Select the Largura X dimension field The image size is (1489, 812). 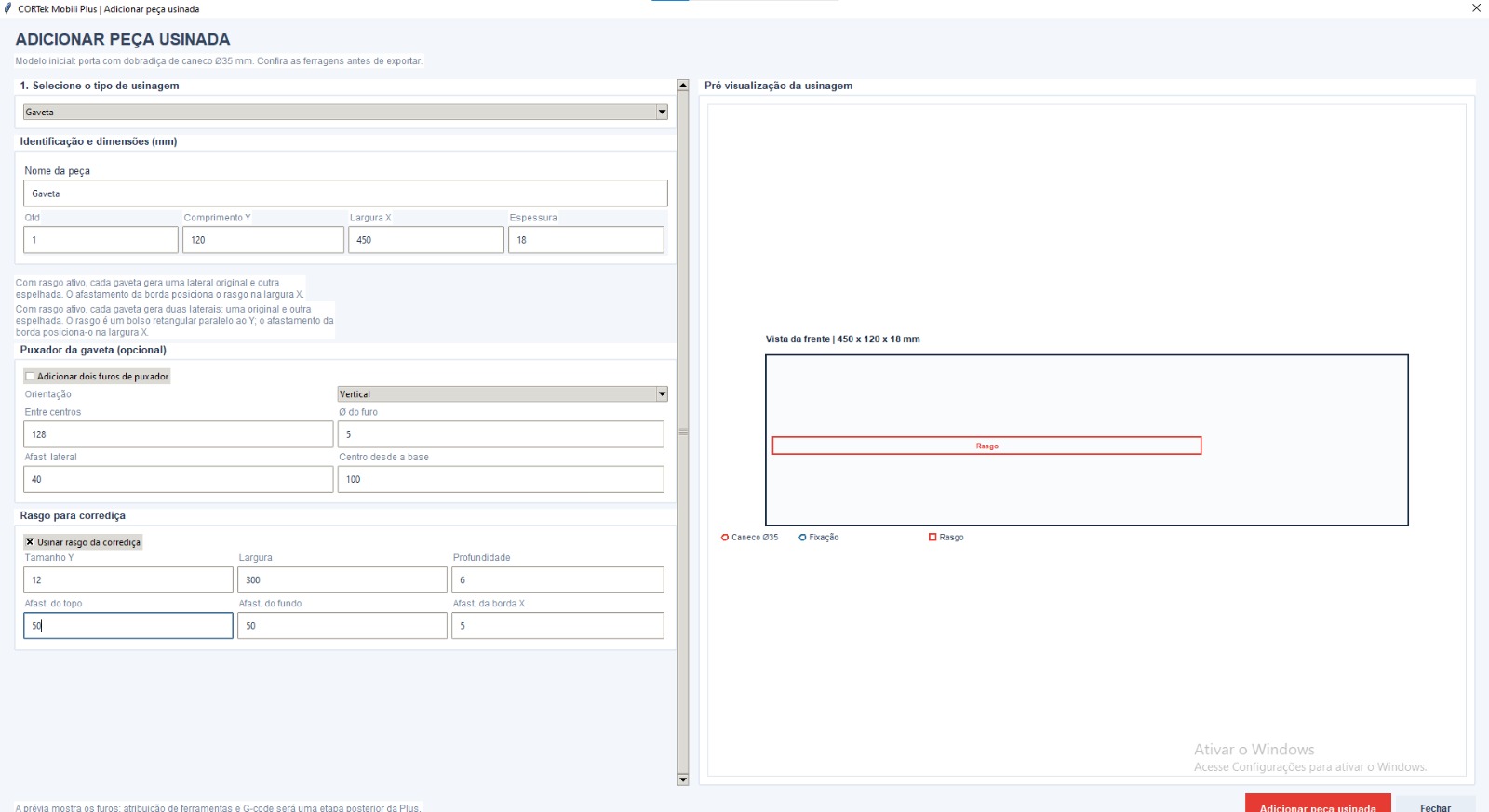(x=426, y=240)
